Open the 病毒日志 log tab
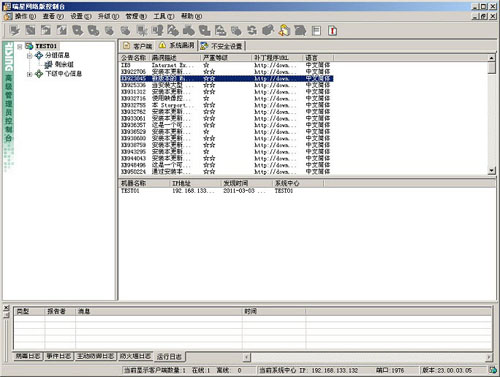This screenshot has height=377, width=500. tap(28, 356)
